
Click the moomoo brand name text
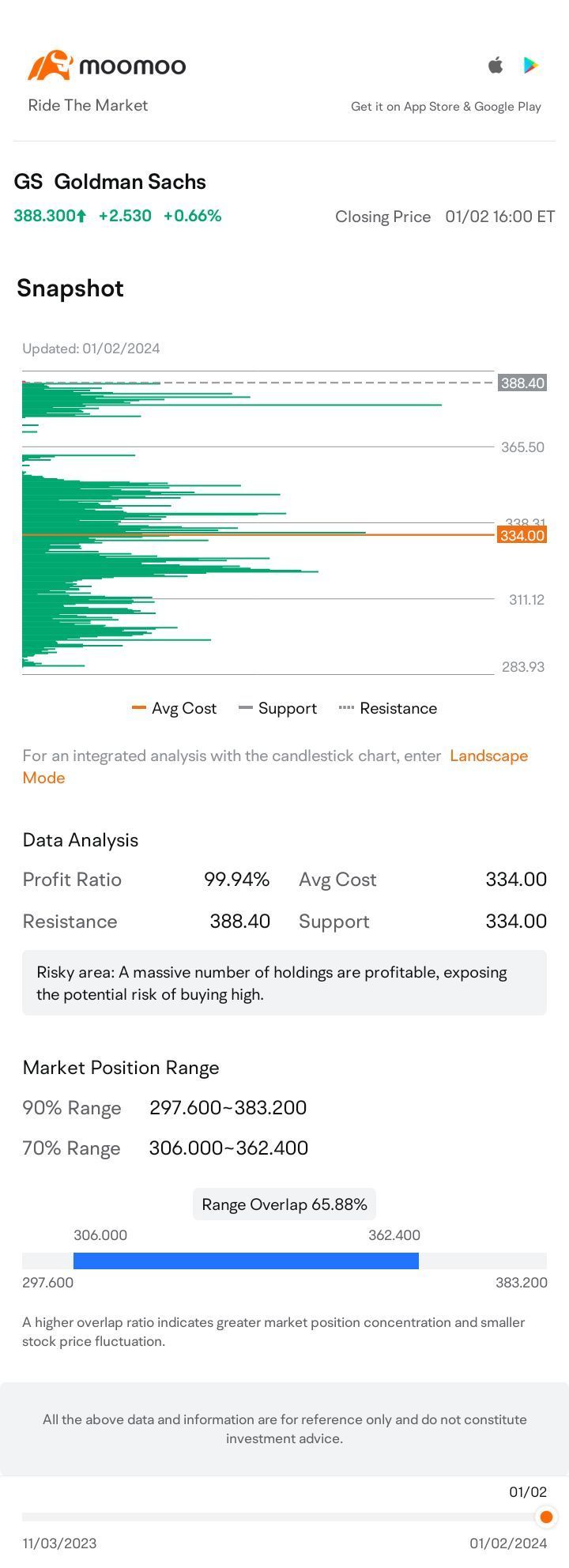coord(133,66)
